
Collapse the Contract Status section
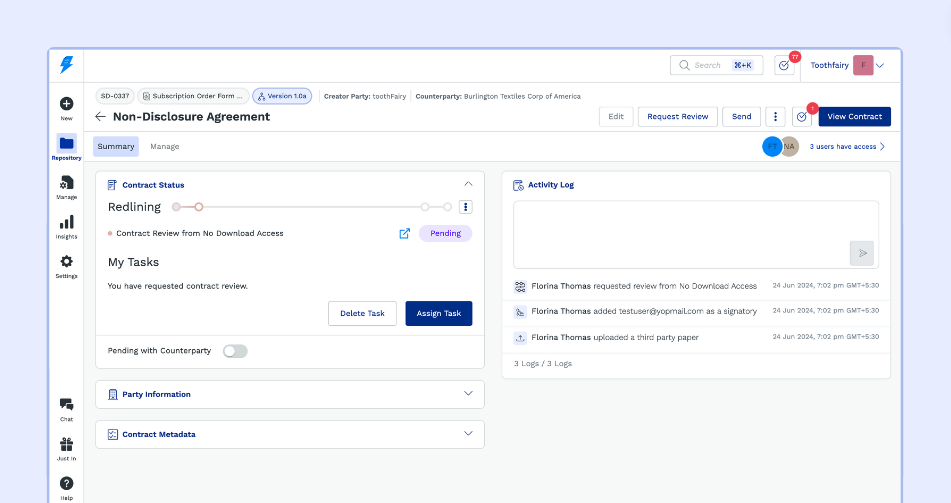point(468,184)
